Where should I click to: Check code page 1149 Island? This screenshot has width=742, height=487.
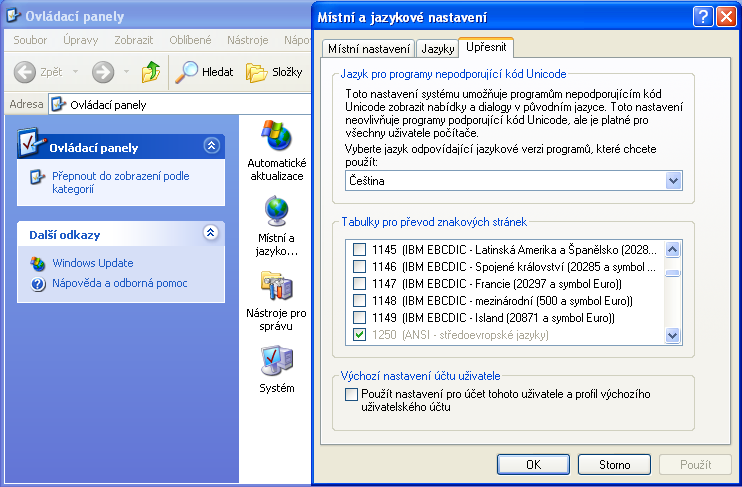click(360, 318)
